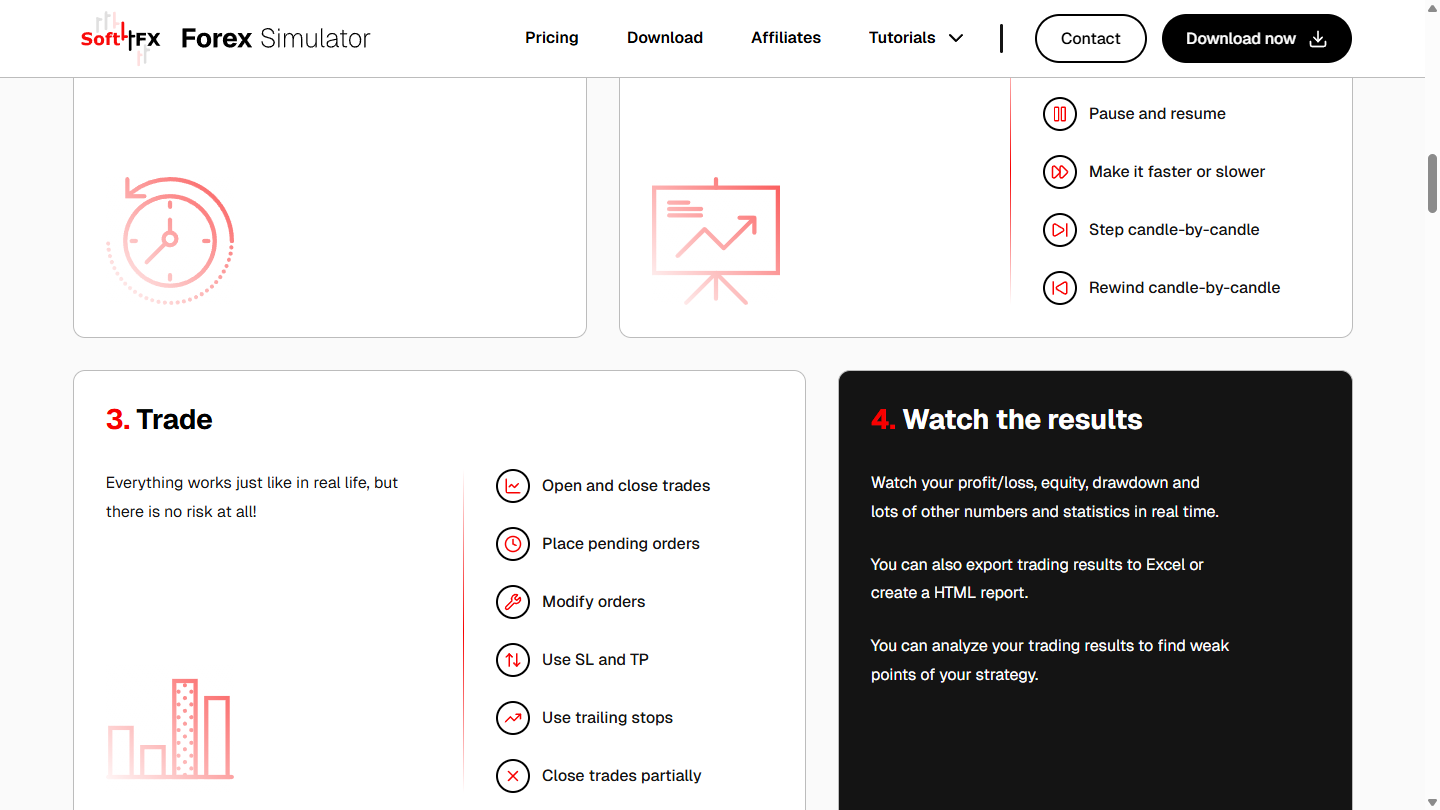This screenshot has width=1440, height=810.
Task: Click the Place pending orders clock icon
Action: coord(513,544)
